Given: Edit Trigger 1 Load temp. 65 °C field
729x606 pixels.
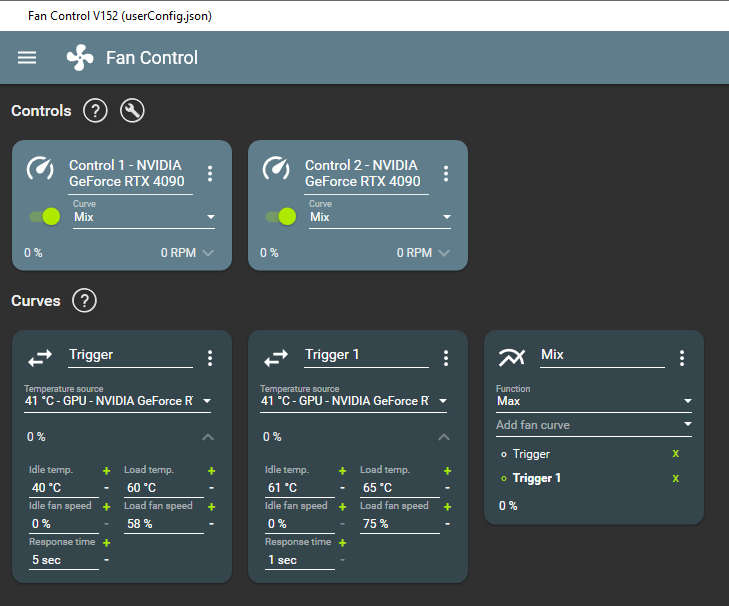Looking at the screenshot, I should click(x=400, y=488).
